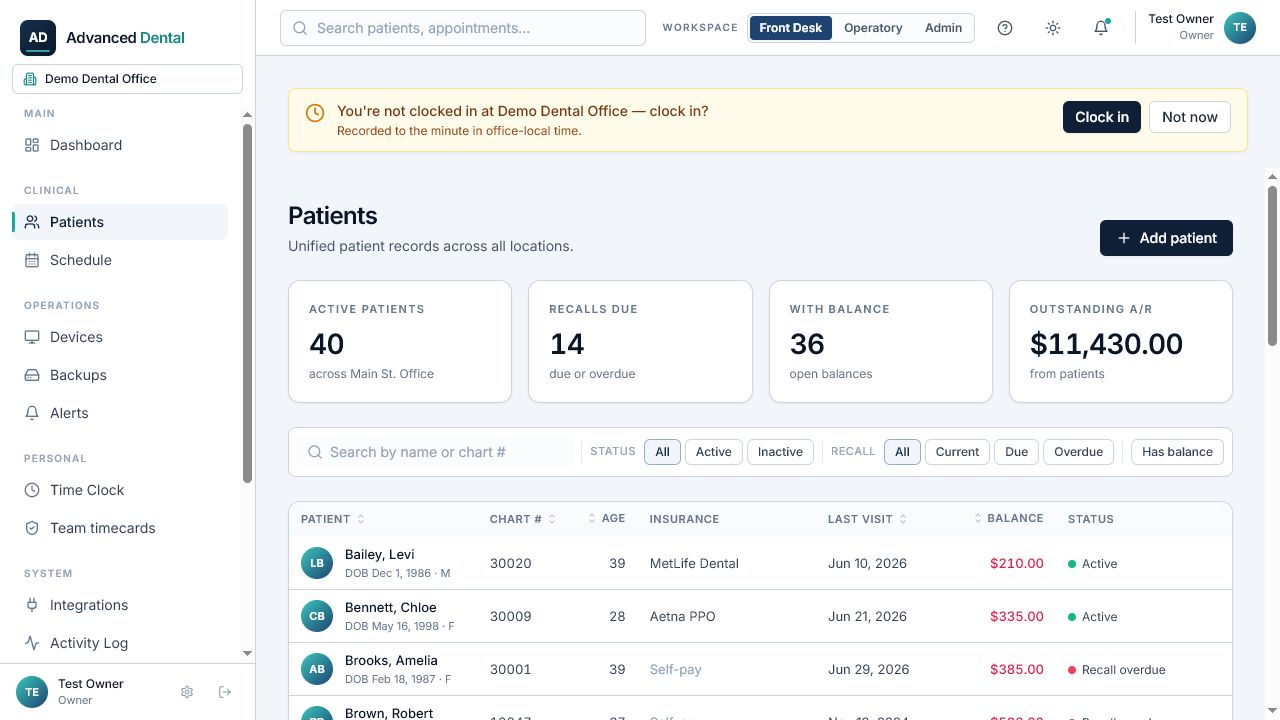Viewport: 1280px width, 720px height.
Task: Open the notifications bell icon
Action: click(1101, 28)
